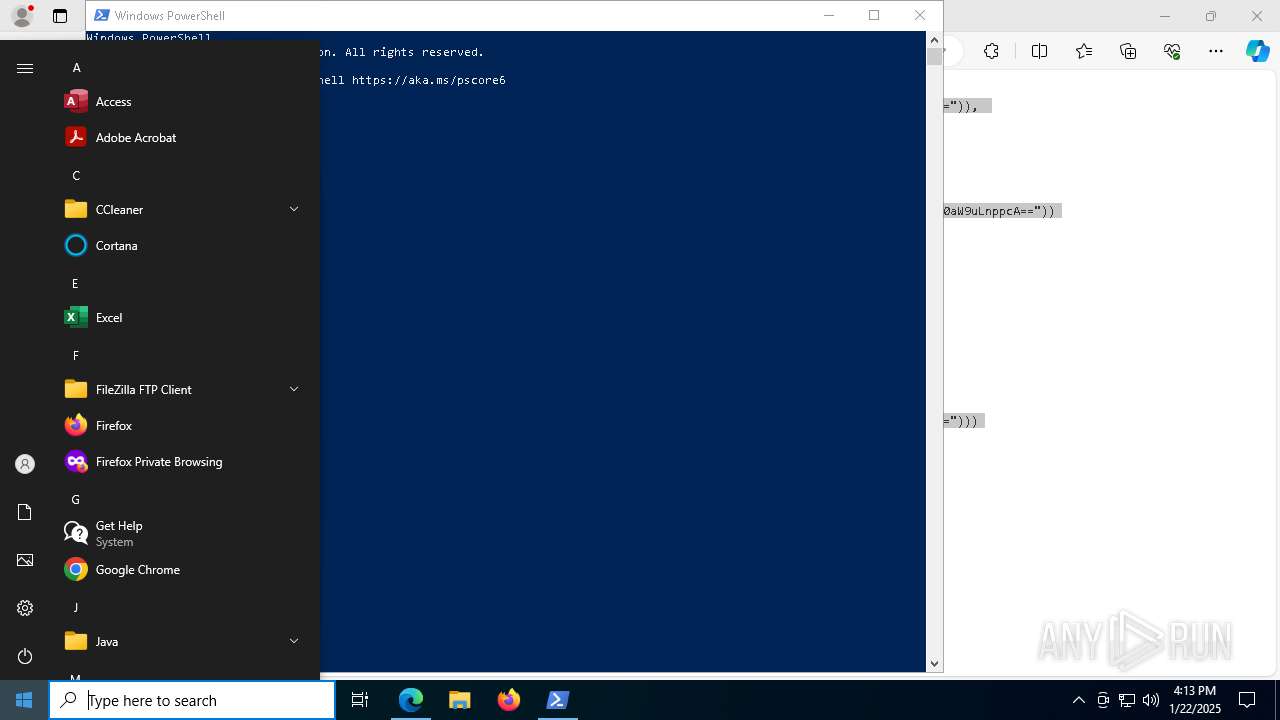Image resolution: width=1280 pixels, height=720 pixels.
Task: Jump to letter G section header
Action: (x=75, y=499)
